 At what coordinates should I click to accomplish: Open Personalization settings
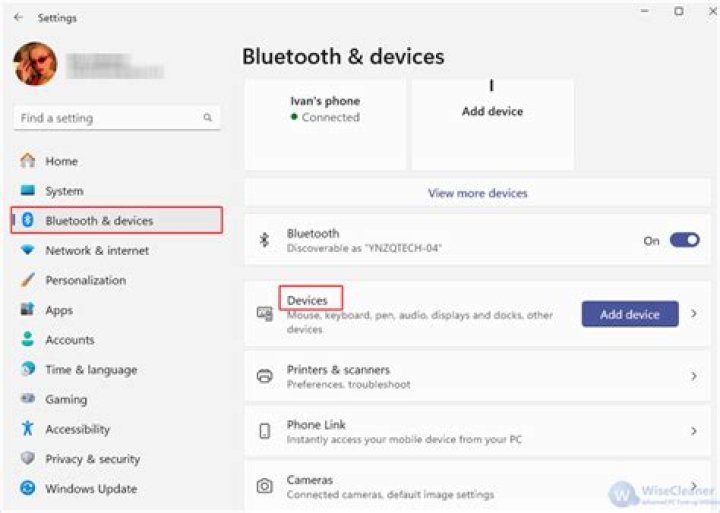point(117,280)
